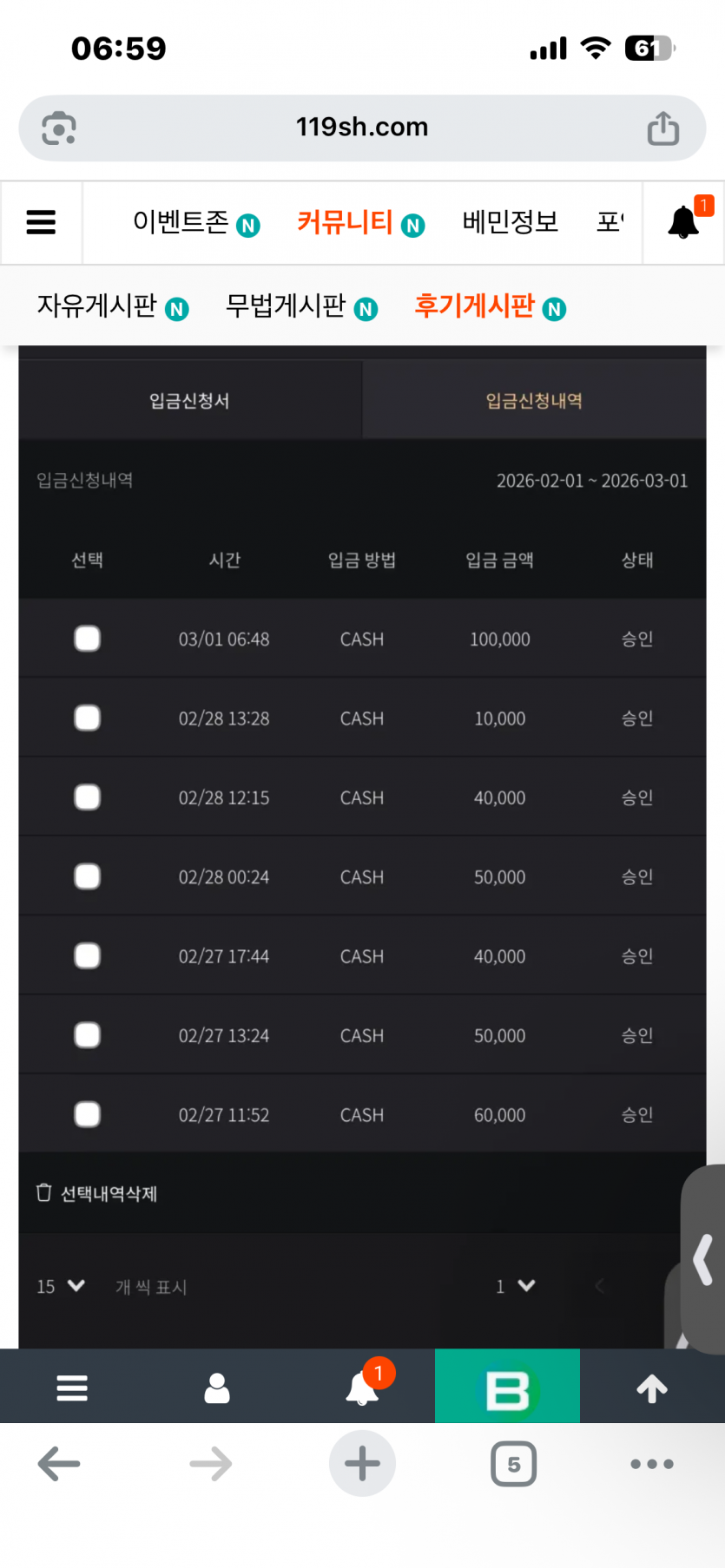The image size is (725, 1568).
Task: Go to the 무법게시판 board
Action: click(300, 306)
